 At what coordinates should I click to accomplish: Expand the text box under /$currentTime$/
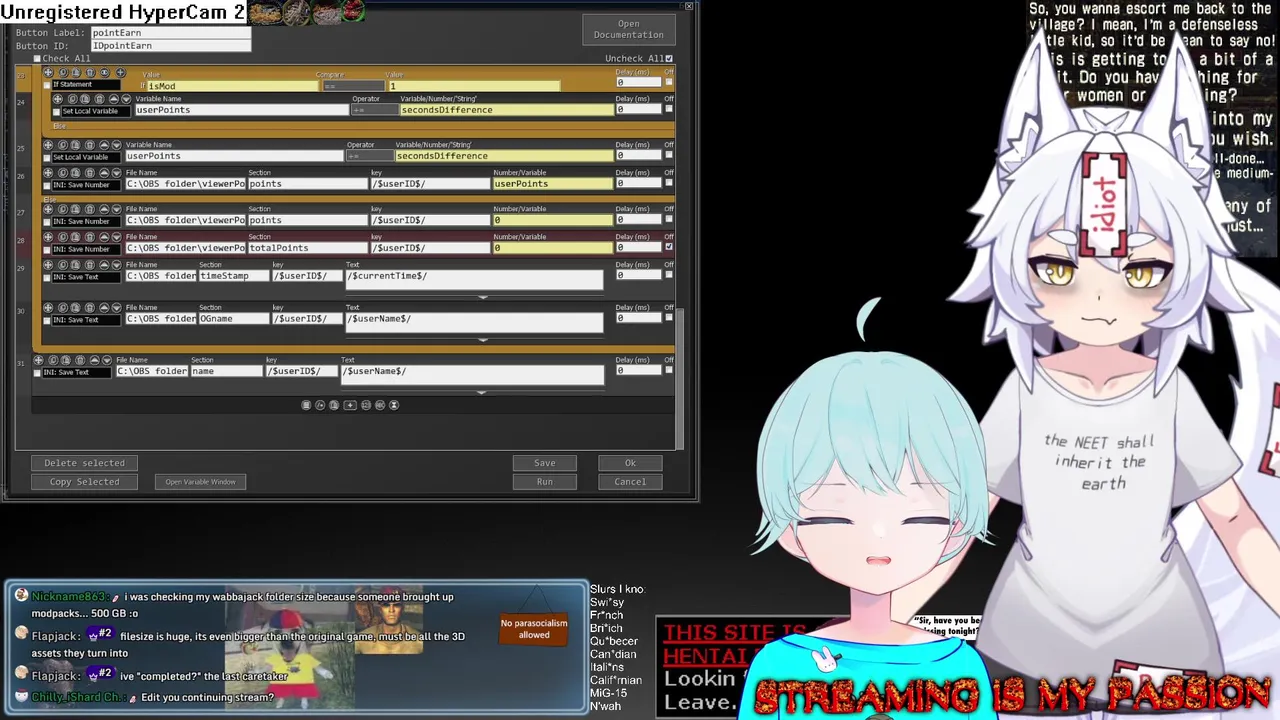pyautogui.click(x=483, y=296)
